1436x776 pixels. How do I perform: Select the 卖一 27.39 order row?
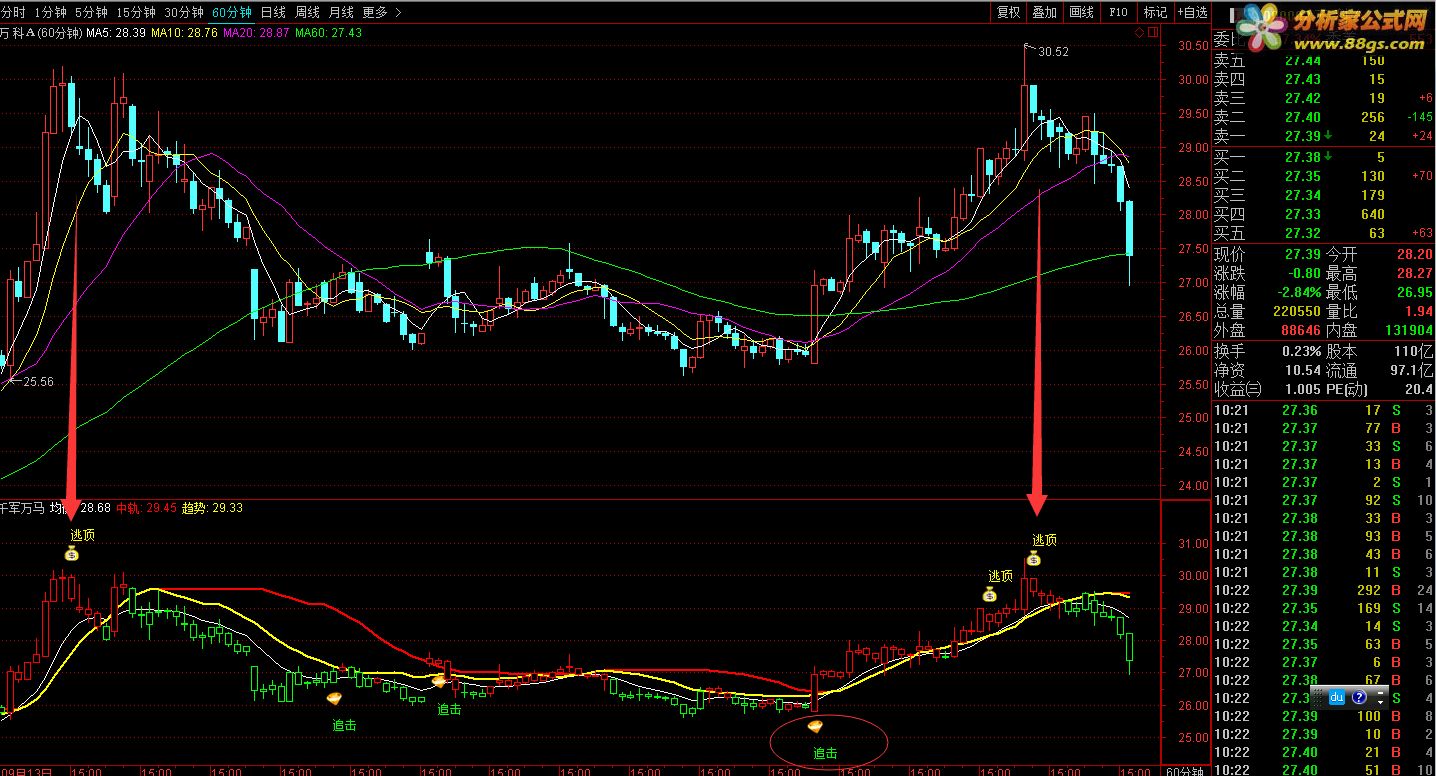1324,136
